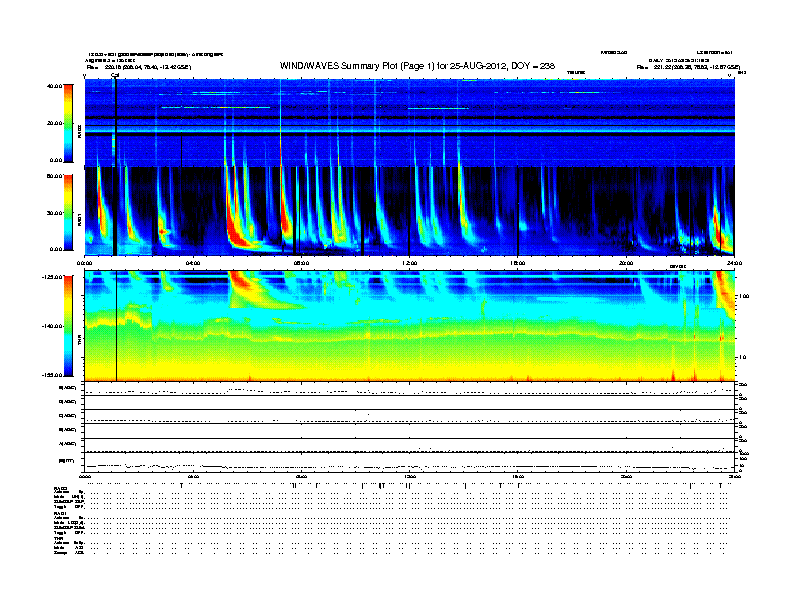Click the 20:00 label below RAD1 spectrogram
This screenshot has width=792, height=612.
coord(626,263)
